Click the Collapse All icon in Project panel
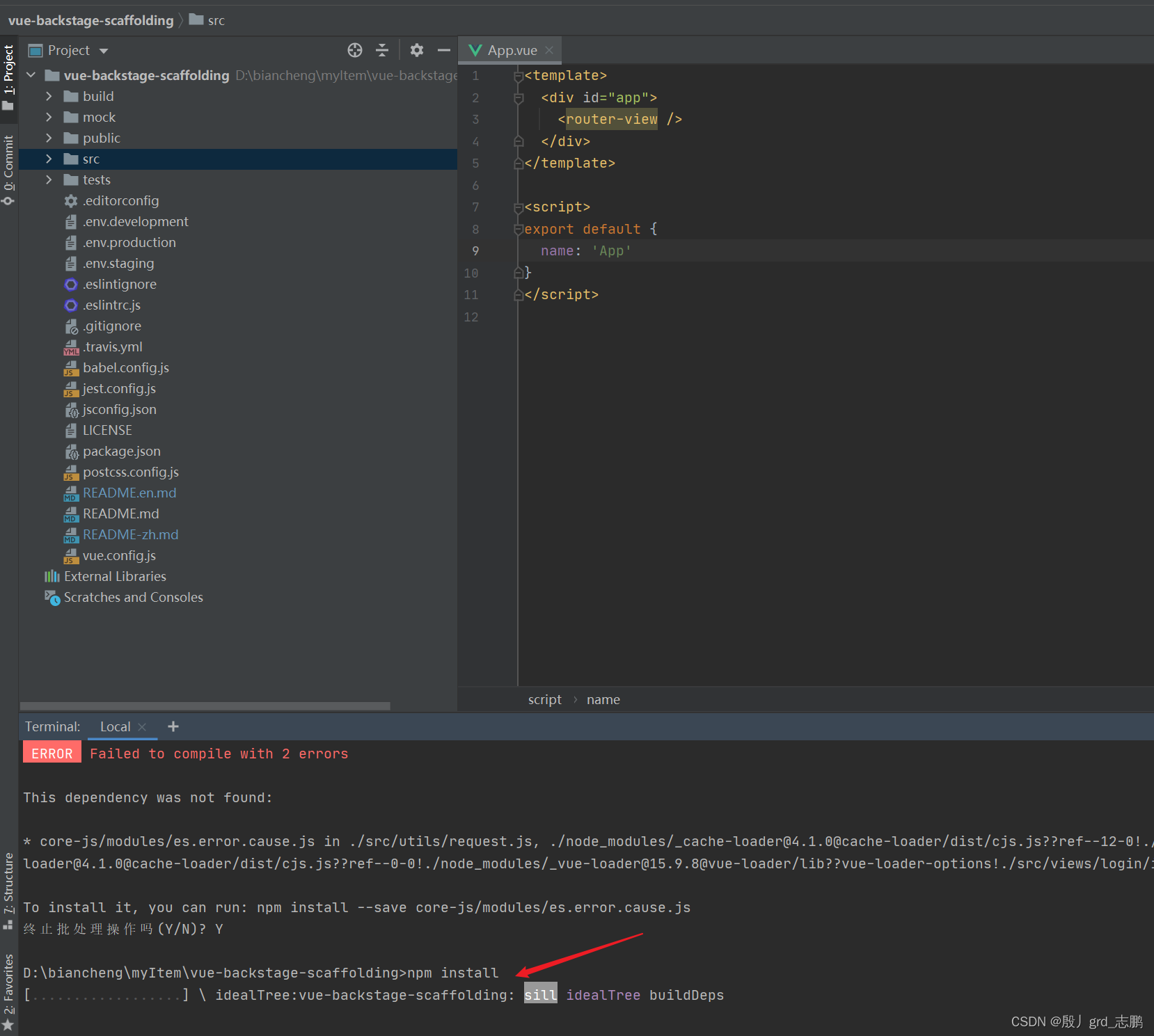 pyautogui.click(x=382, y=50)
